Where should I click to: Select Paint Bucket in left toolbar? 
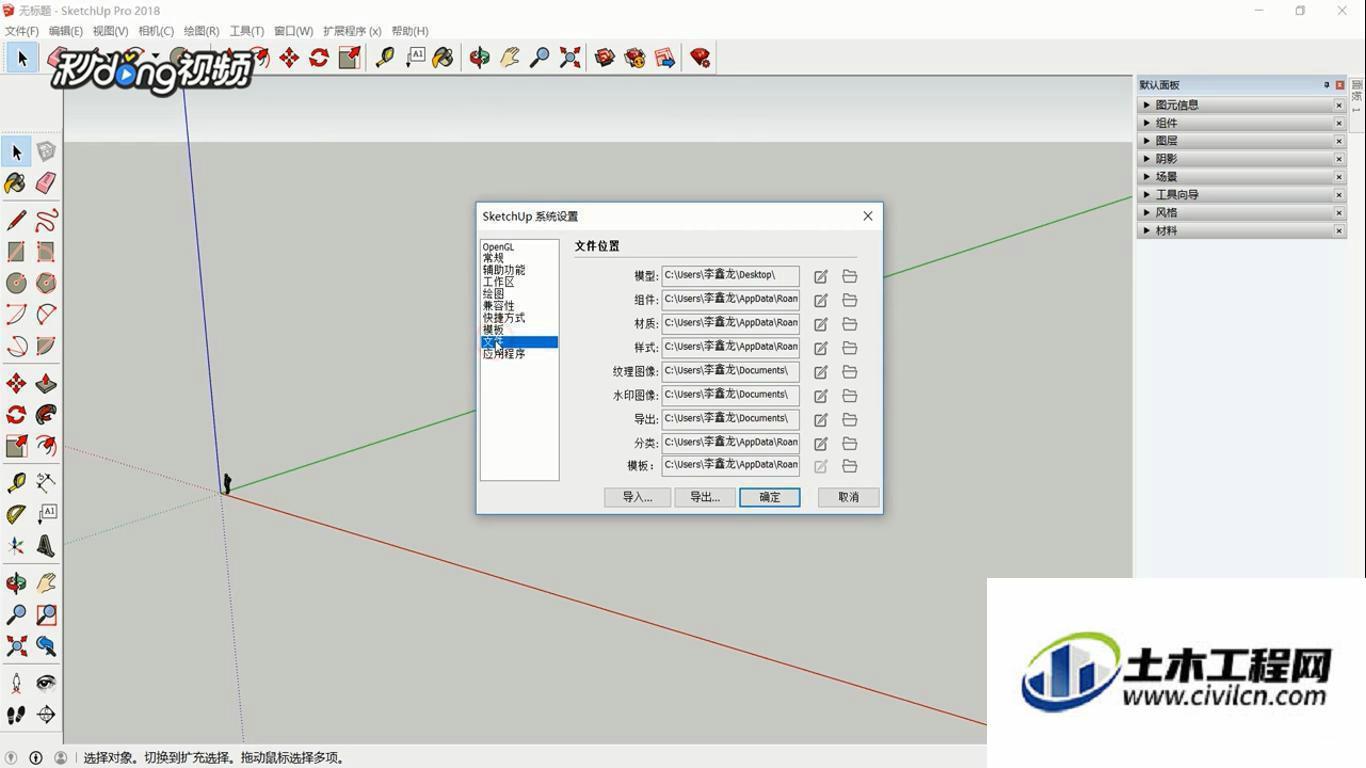[16, 183]
